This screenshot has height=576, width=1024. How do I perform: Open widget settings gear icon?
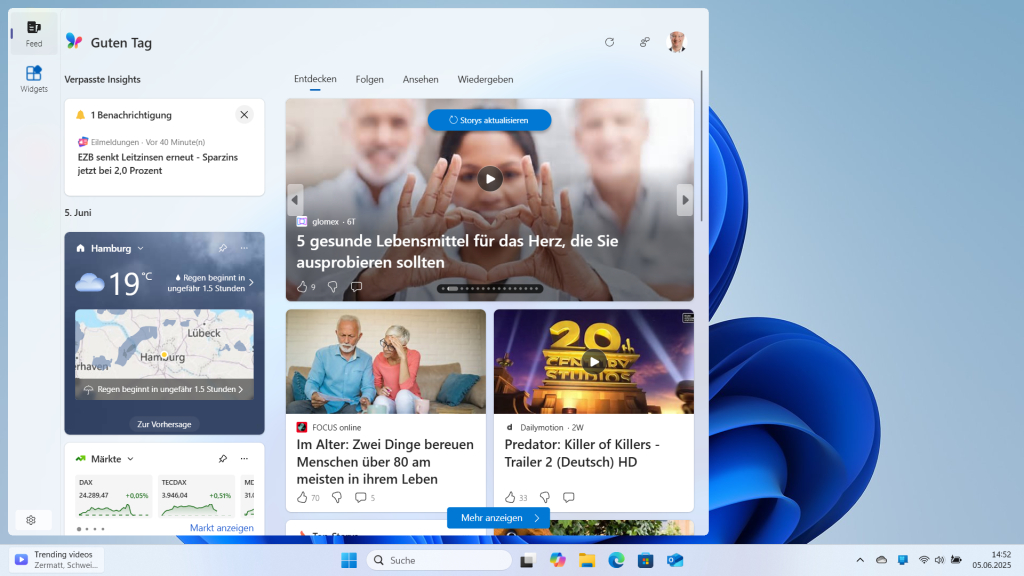(x=31, y=520)
